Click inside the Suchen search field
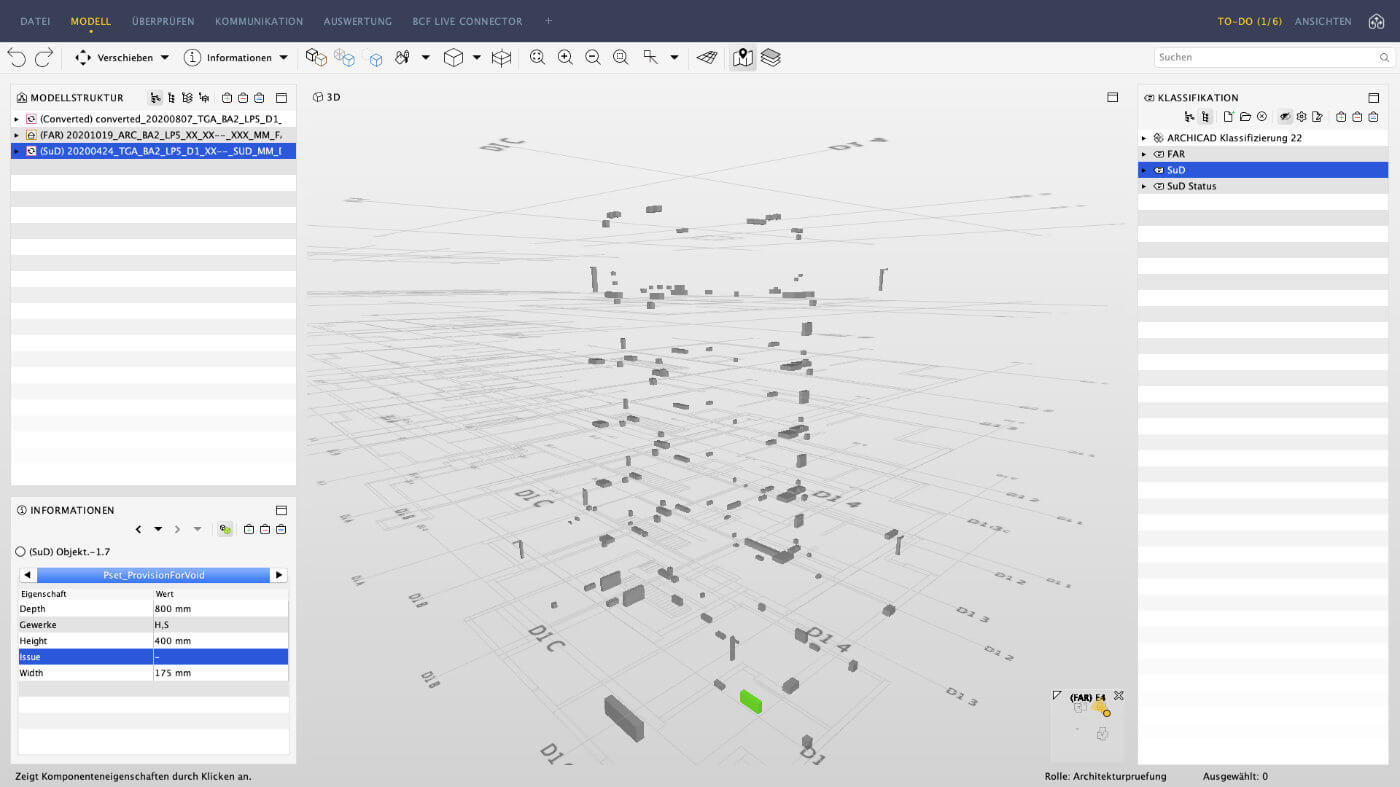The height and width of the screenshot is (787, 1400). [1265, 57]
